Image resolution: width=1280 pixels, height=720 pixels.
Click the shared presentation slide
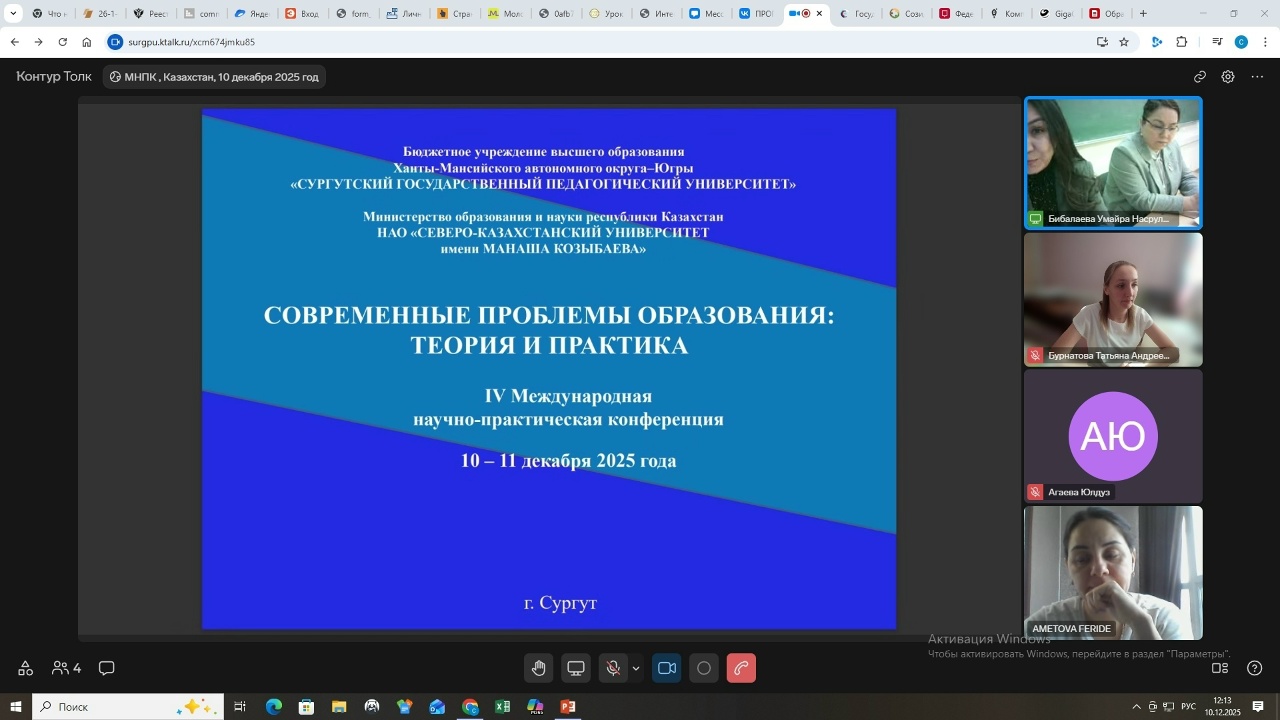549,369
